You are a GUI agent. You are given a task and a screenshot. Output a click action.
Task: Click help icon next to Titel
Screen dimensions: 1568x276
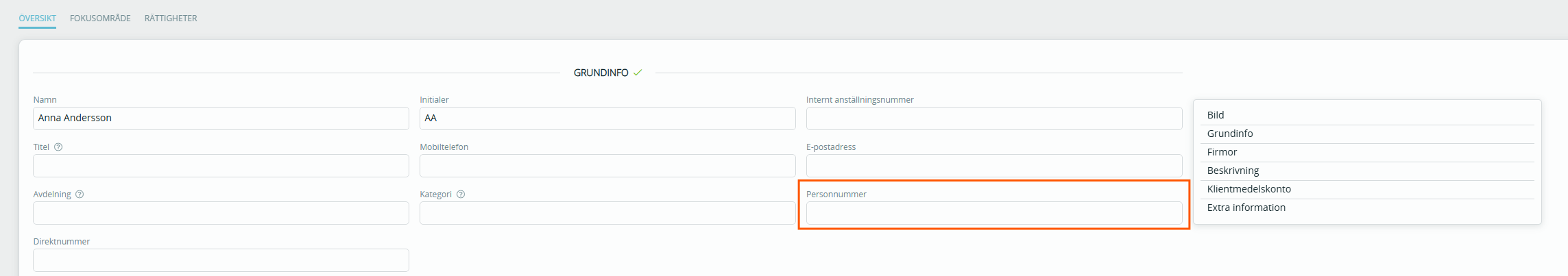pos(58,147)
